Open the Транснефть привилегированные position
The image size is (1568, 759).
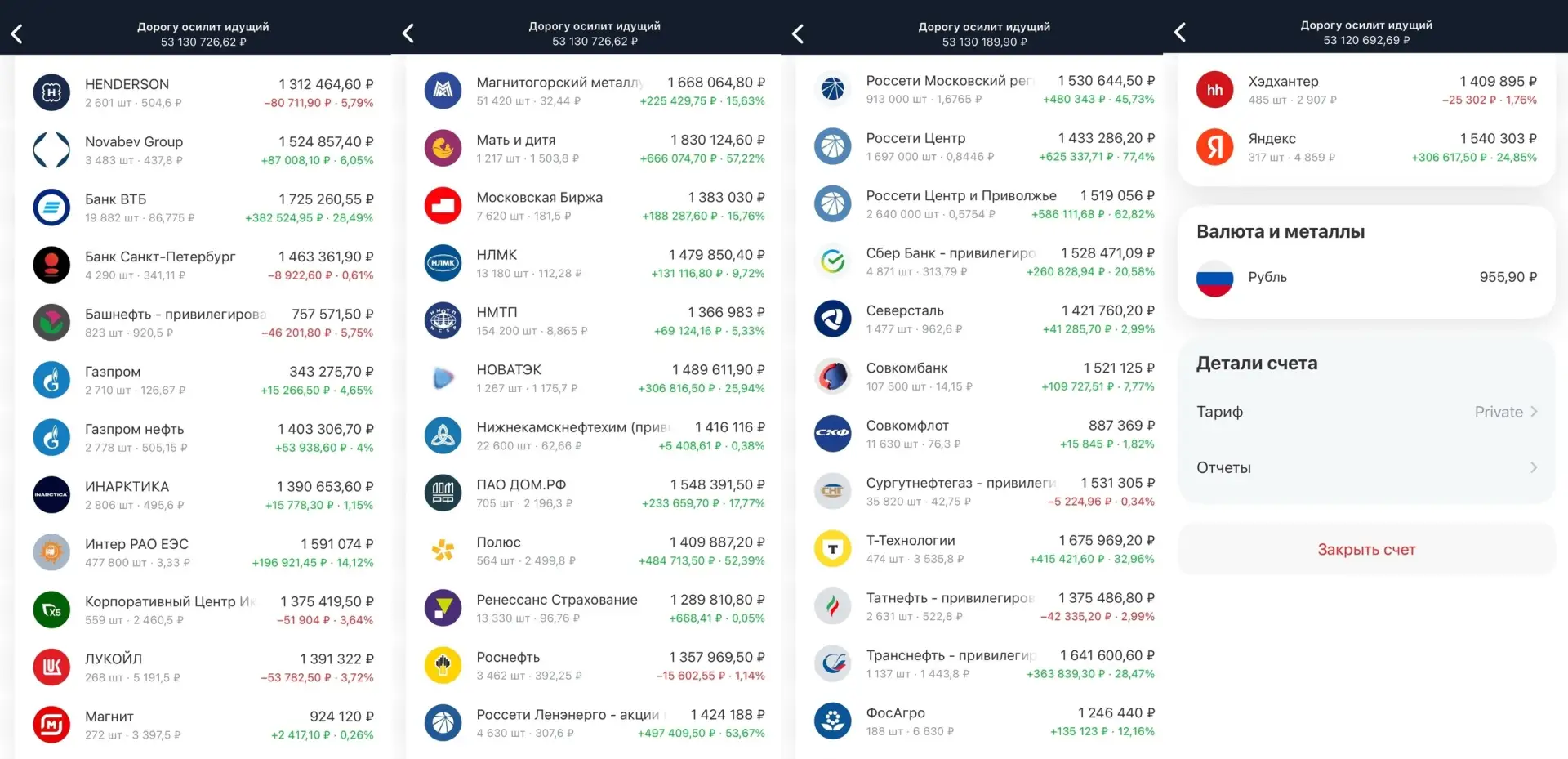click(984, 663)
